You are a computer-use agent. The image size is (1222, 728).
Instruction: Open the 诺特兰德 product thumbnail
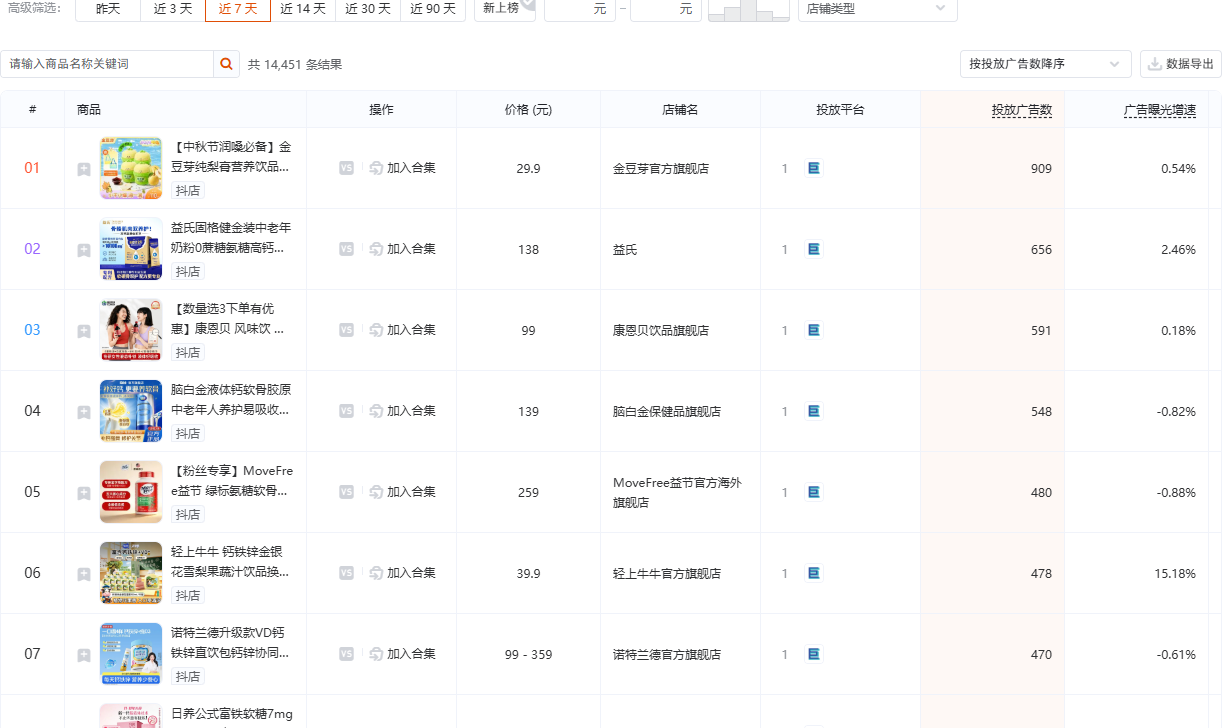(x=131, y=654)
